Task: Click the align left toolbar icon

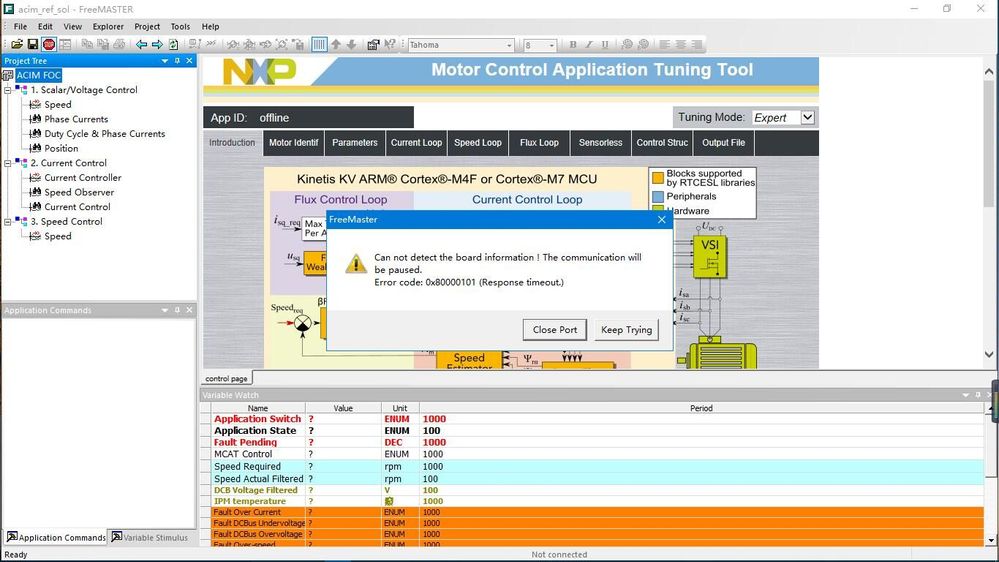Action: pos(665,45)
